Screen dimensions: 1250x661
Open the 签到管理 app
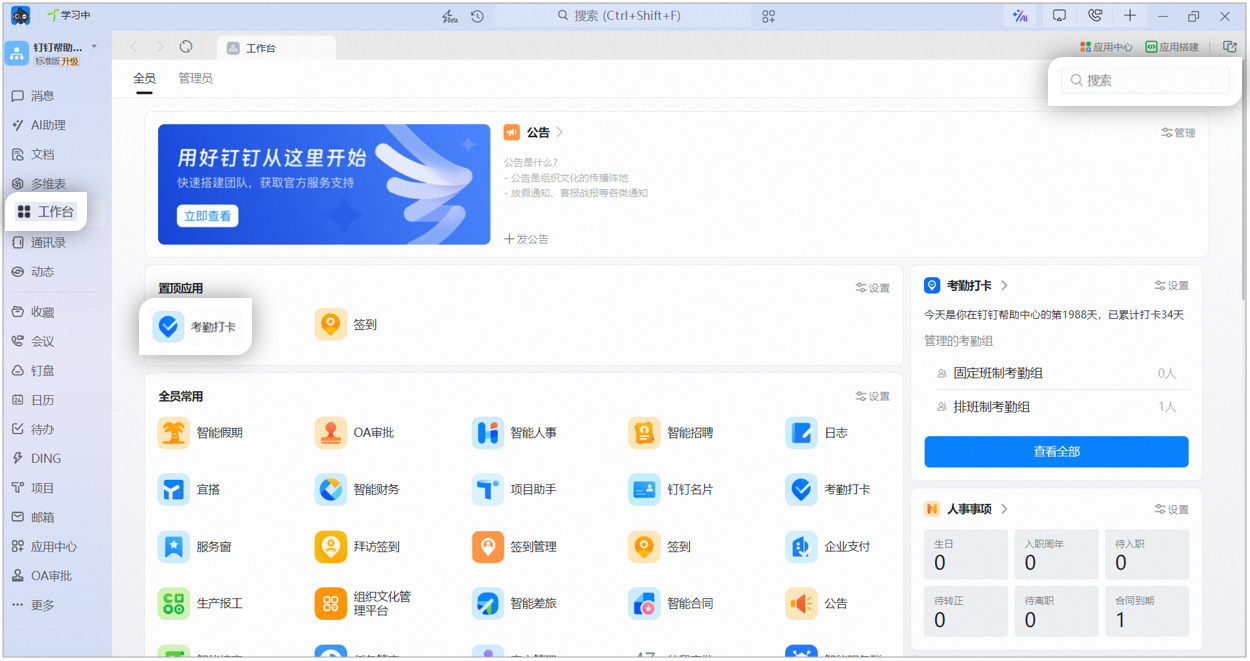514,547
